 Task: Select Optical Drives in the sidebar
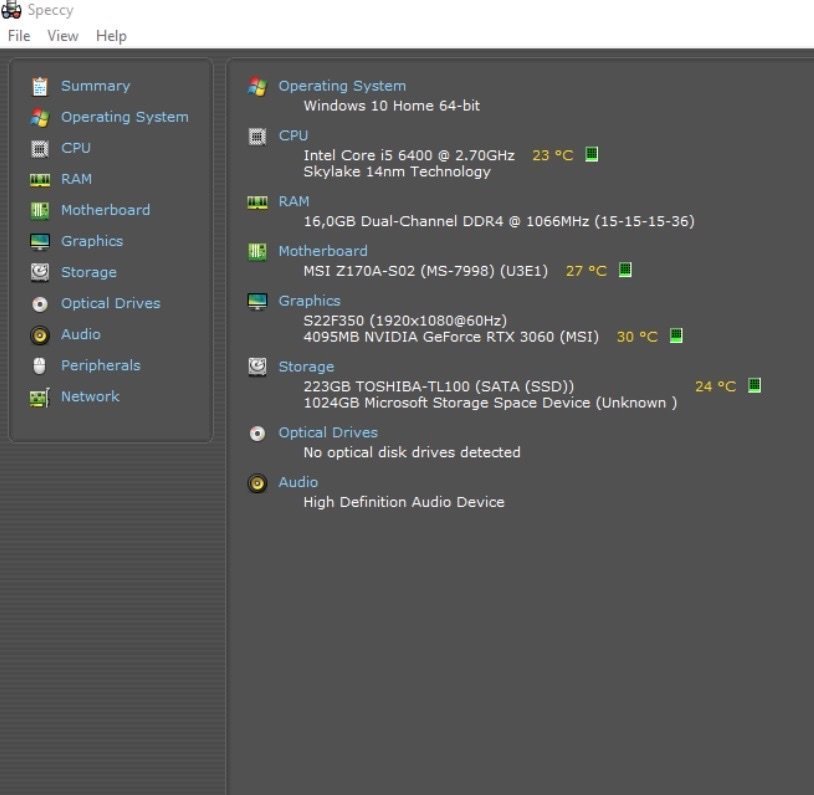pyautogui.click(x=110, y=303)
